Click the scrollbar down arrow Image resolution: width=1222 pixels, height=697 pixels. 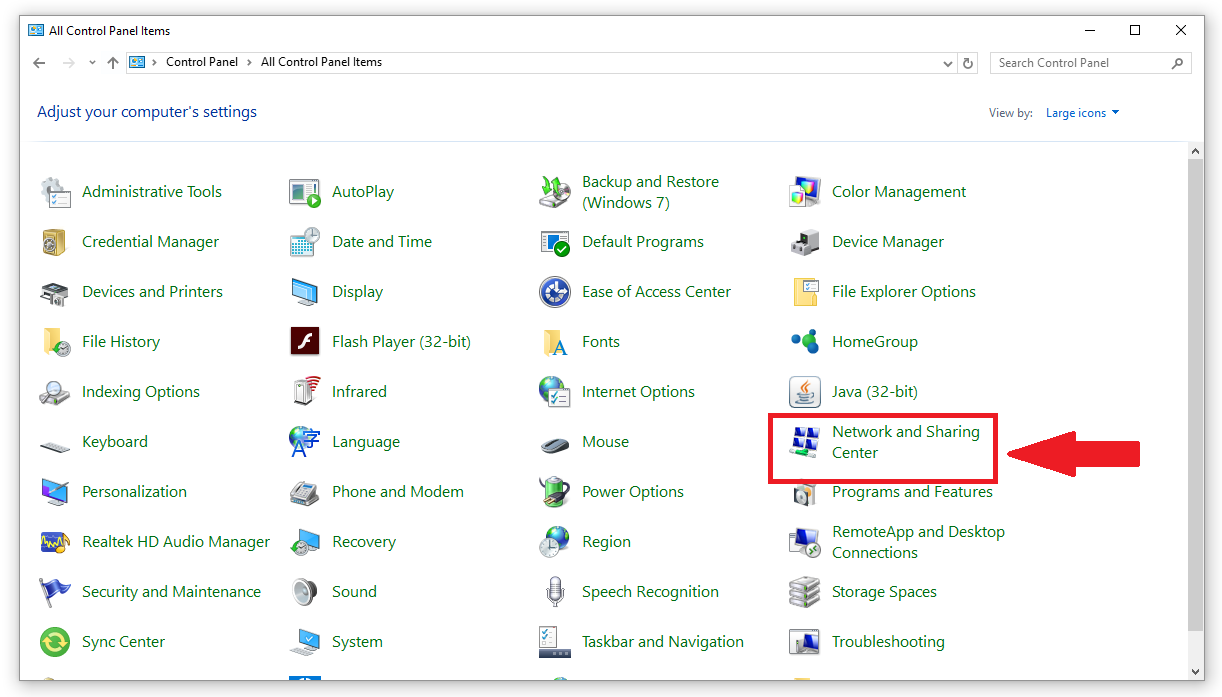point(1196,672)
